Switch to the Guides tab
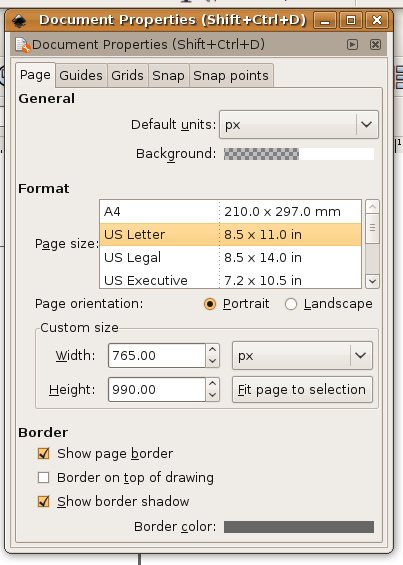This screenshot has width=403, height=565. tap(81, 76)
